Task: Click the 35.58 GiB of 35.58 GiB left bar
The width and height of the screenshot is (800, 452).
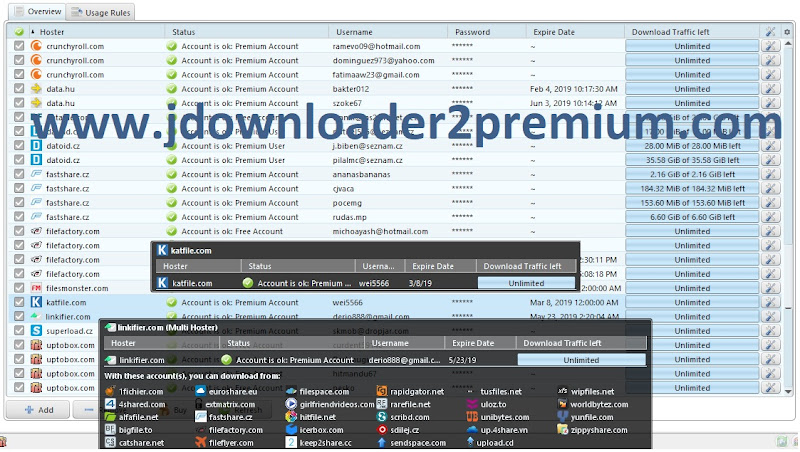Action: (692, 160)
